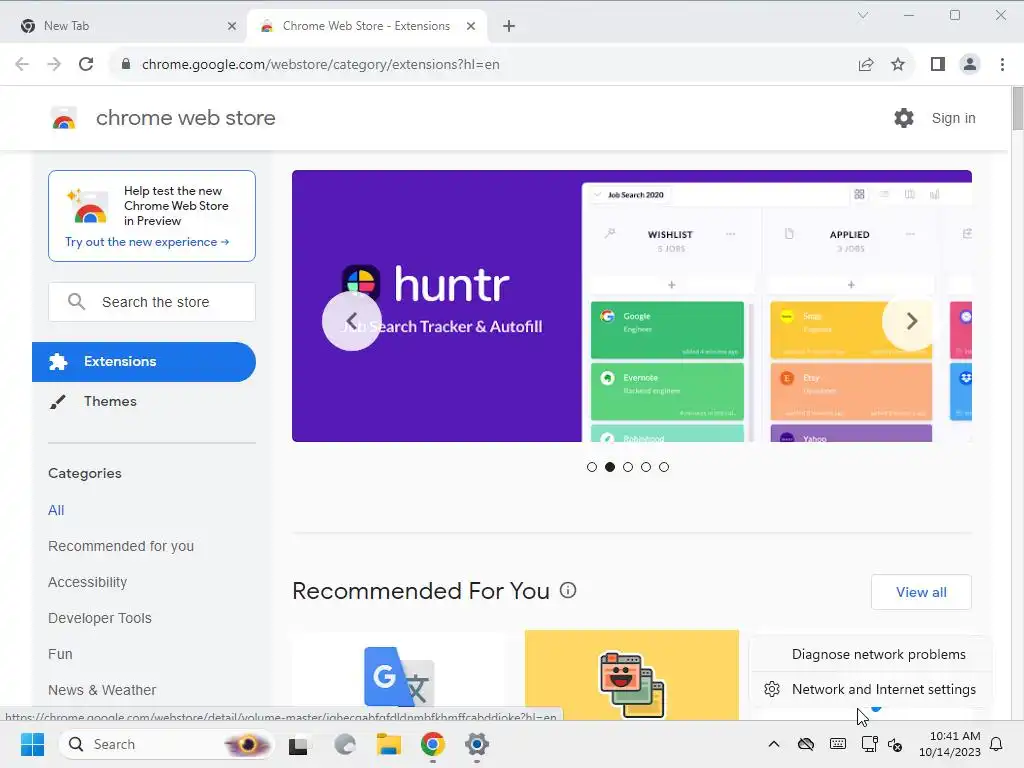
Task: Show next carousel slide
Action: point(912,321)
